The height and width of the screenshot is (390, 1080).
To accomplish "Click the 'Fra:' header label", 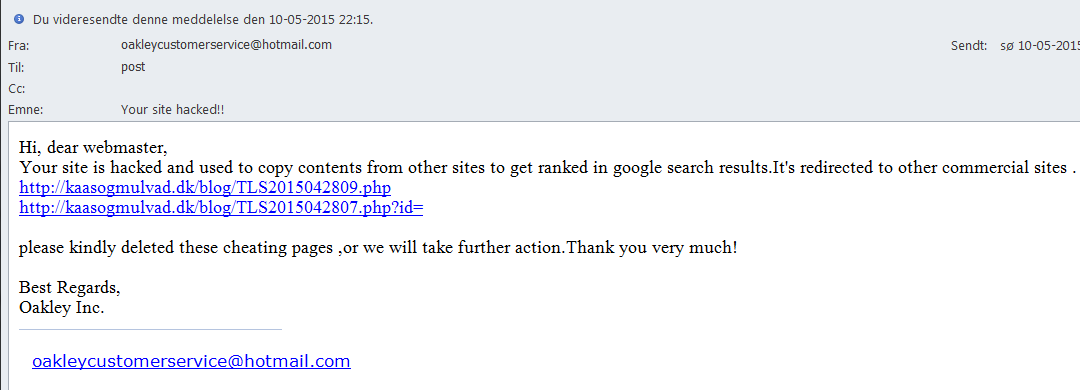I will [x=19, y=47].
